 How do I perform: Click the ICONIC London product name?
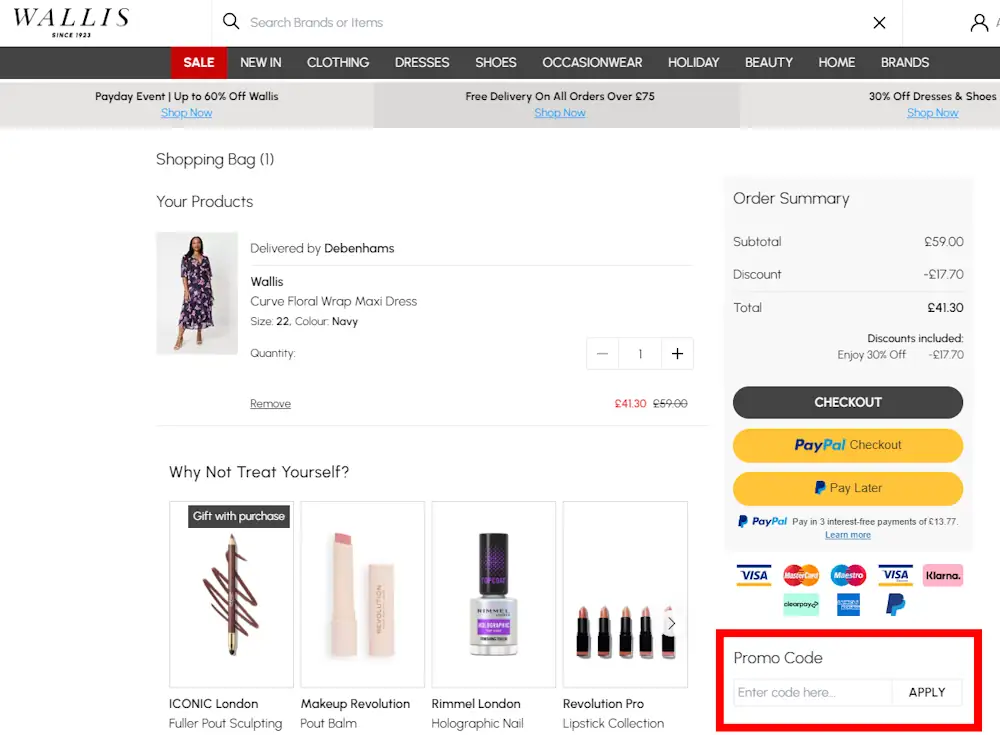click(214, 704)
